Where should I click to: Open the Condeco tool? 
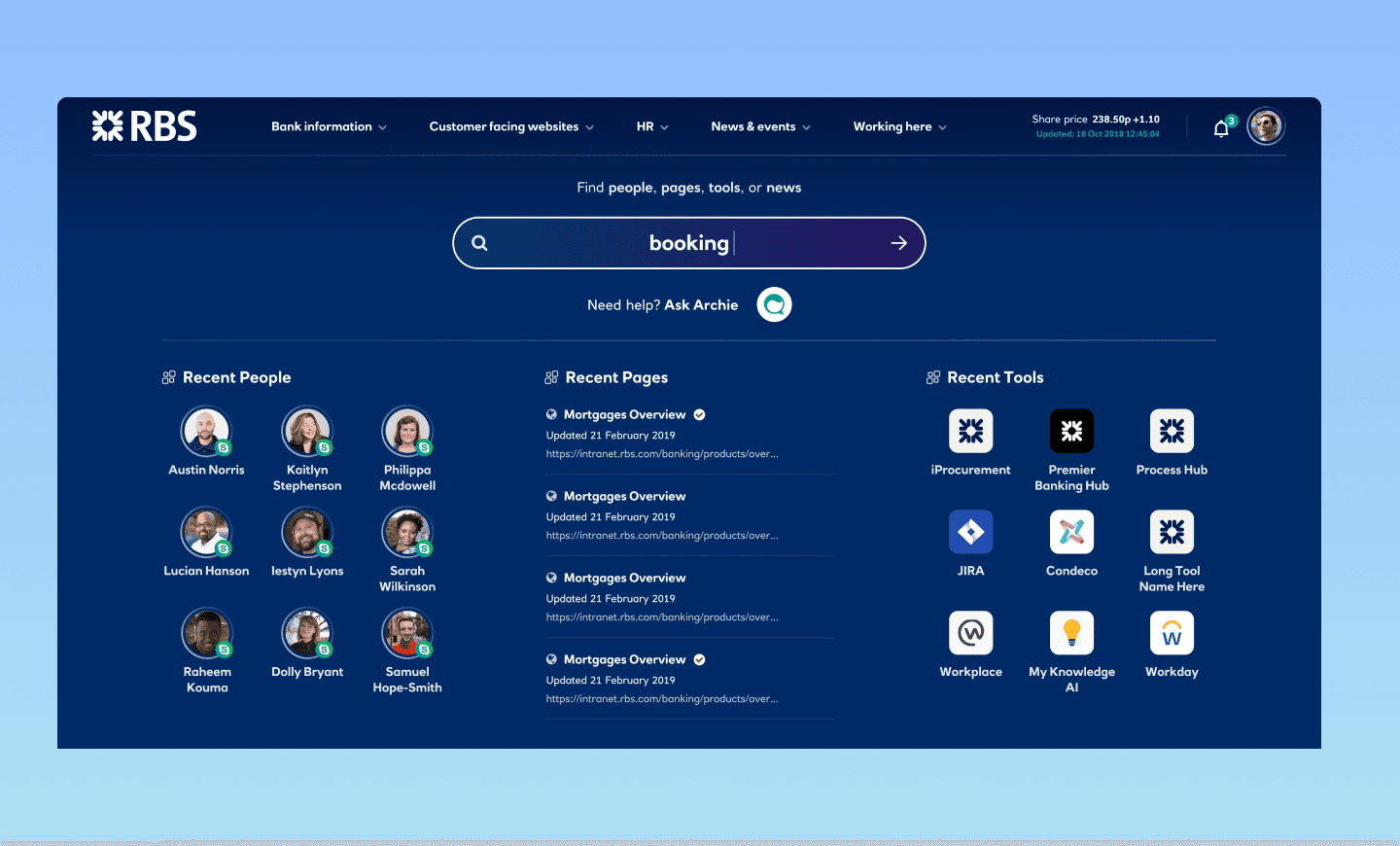[x=1071, y=532]
